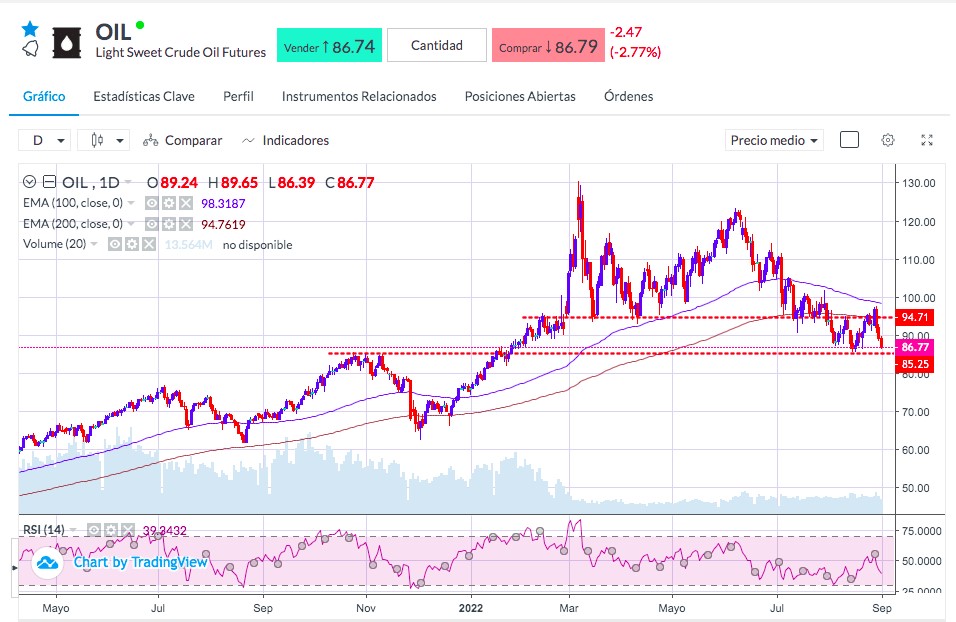Click the Light Sweet Crude Oil Futures title
The image size is (956, 622).
pyautogui.click(x=181, y=52)
